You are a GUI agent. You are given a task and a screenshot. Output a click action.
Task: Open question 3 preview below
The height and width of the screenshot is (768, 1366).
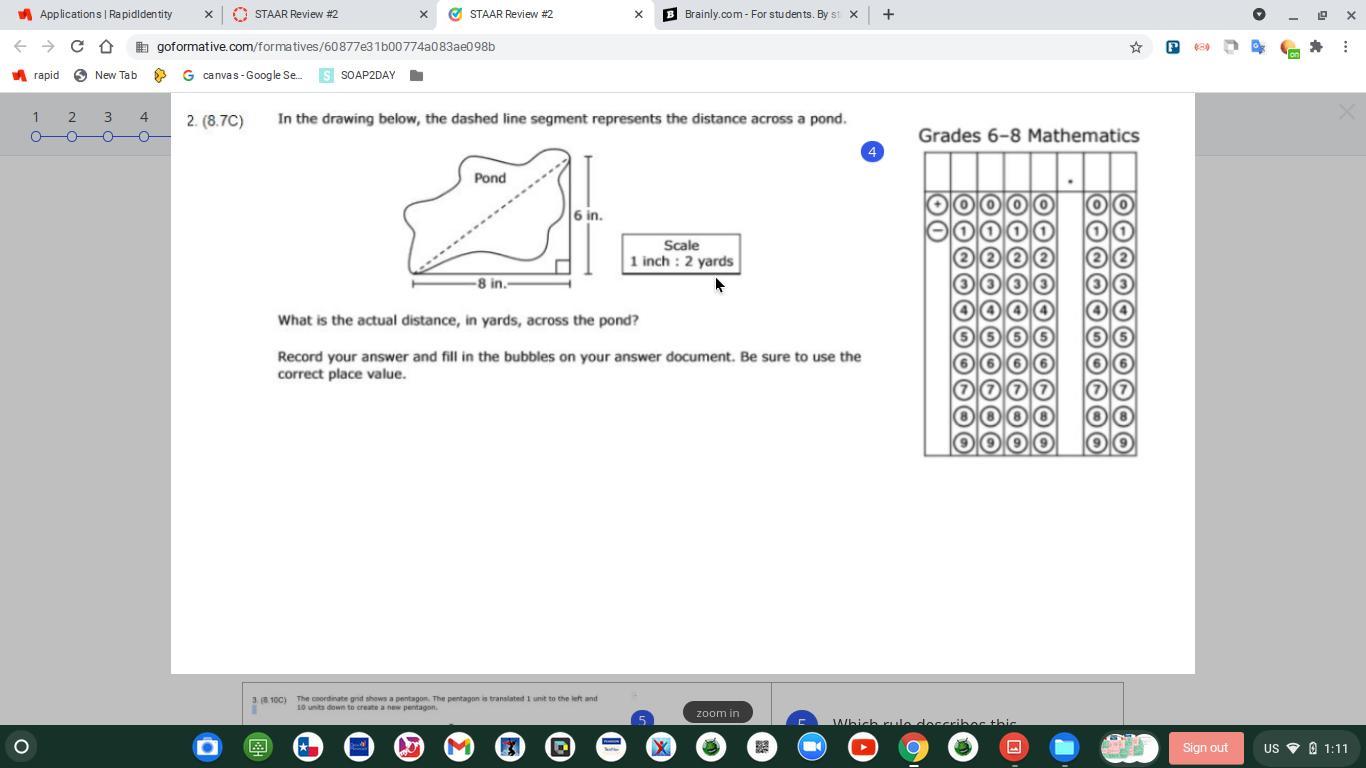(x=506, y=704)
